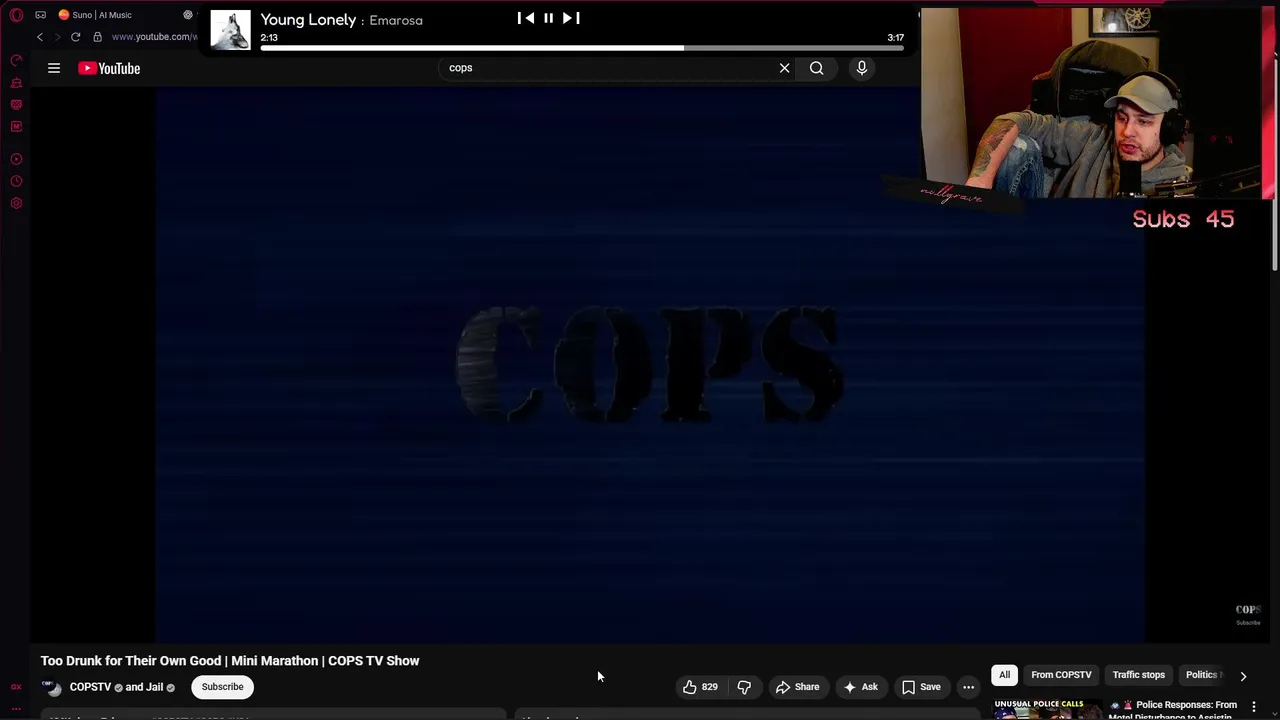Start voice search with the microphone icon
Image resolution: width=1280 pixels, height=720 pixels.
tap(862, 68)
